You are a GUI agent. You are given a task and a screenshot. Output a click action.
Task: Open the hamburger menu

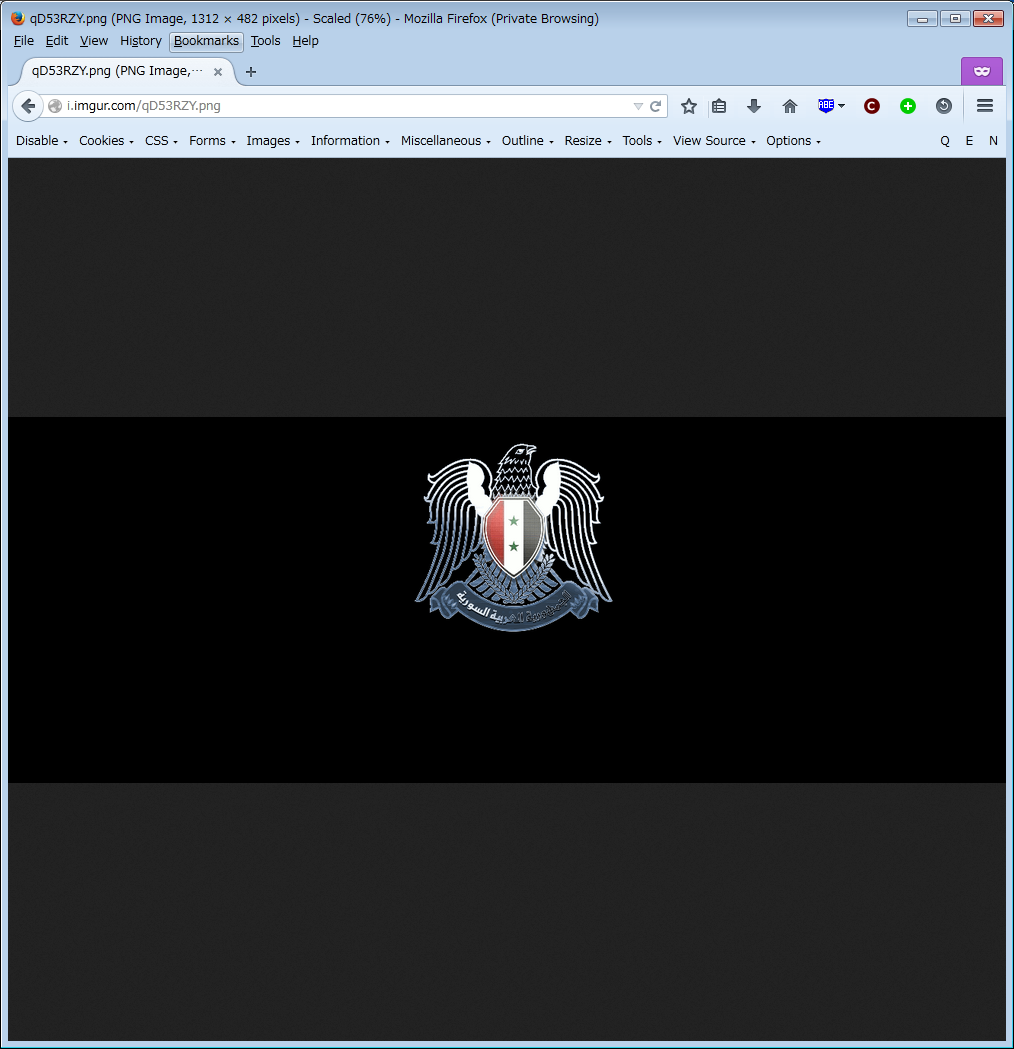[x=985, y=106]
